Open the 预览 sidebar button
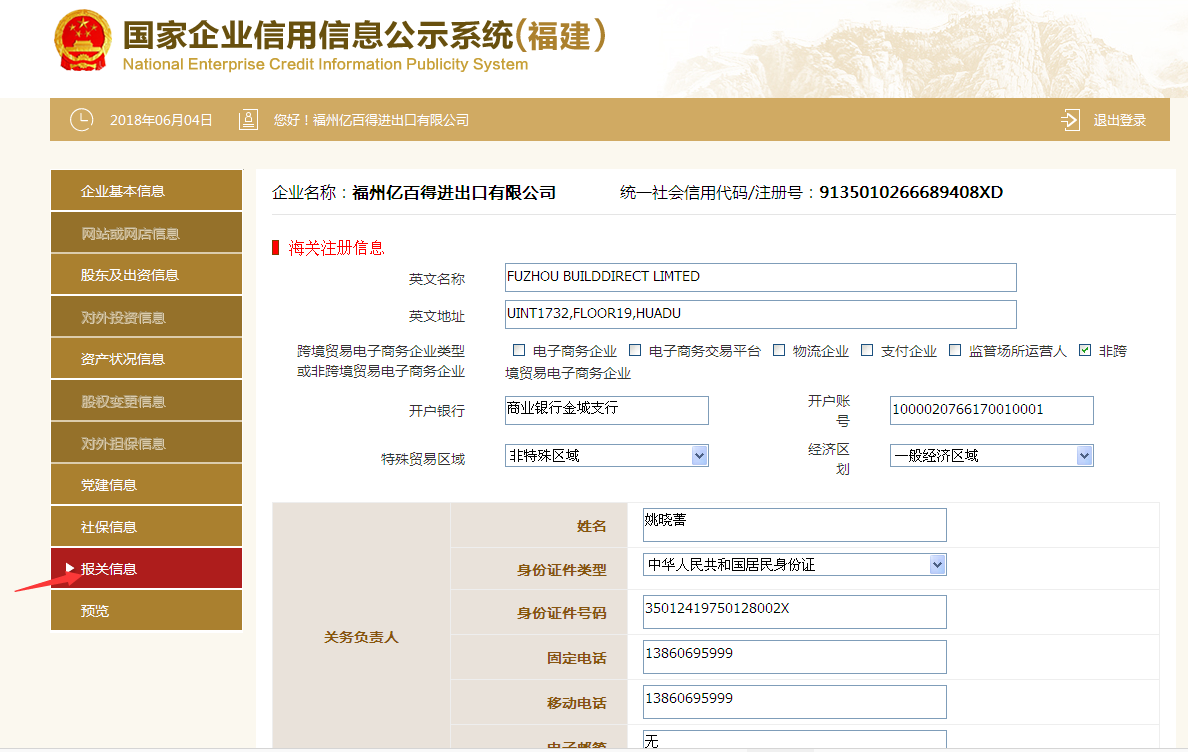 pyautogui.click(x=146, y=611)
